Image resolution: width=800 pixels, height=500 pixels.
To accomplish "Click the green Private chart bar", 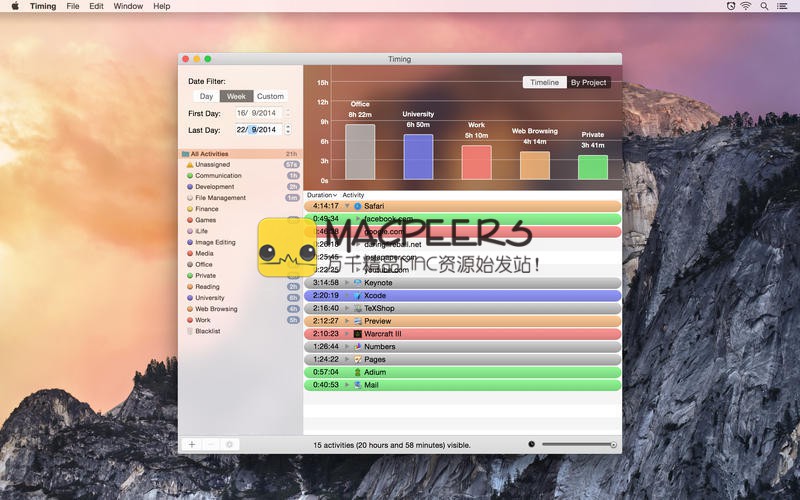I will pos(593,167).
